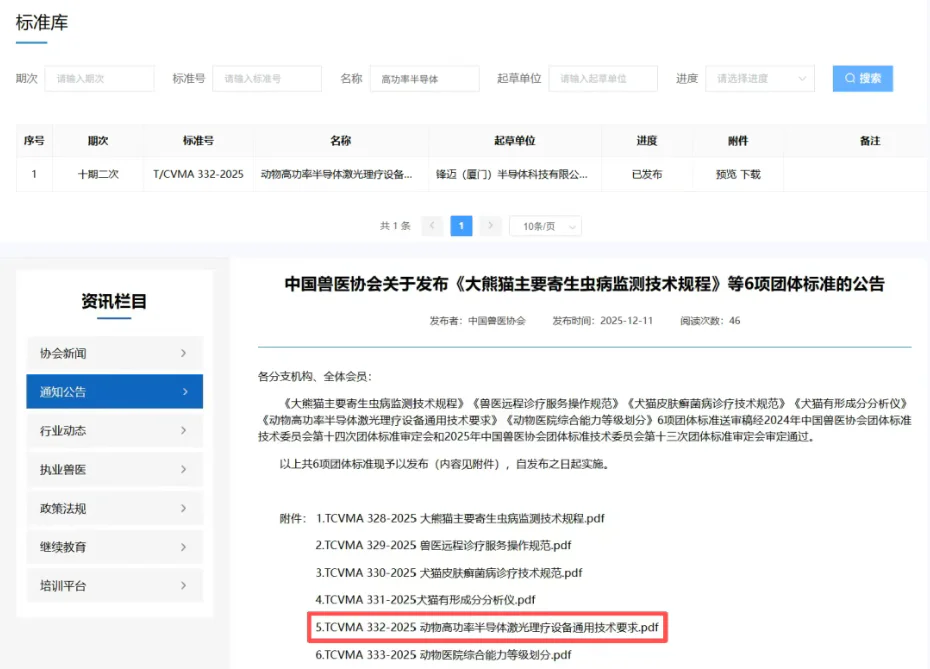The width and height of the screenshot is (930, 669).
Task: Open 培训平台 in the sidebar
Action: [114, 586]
